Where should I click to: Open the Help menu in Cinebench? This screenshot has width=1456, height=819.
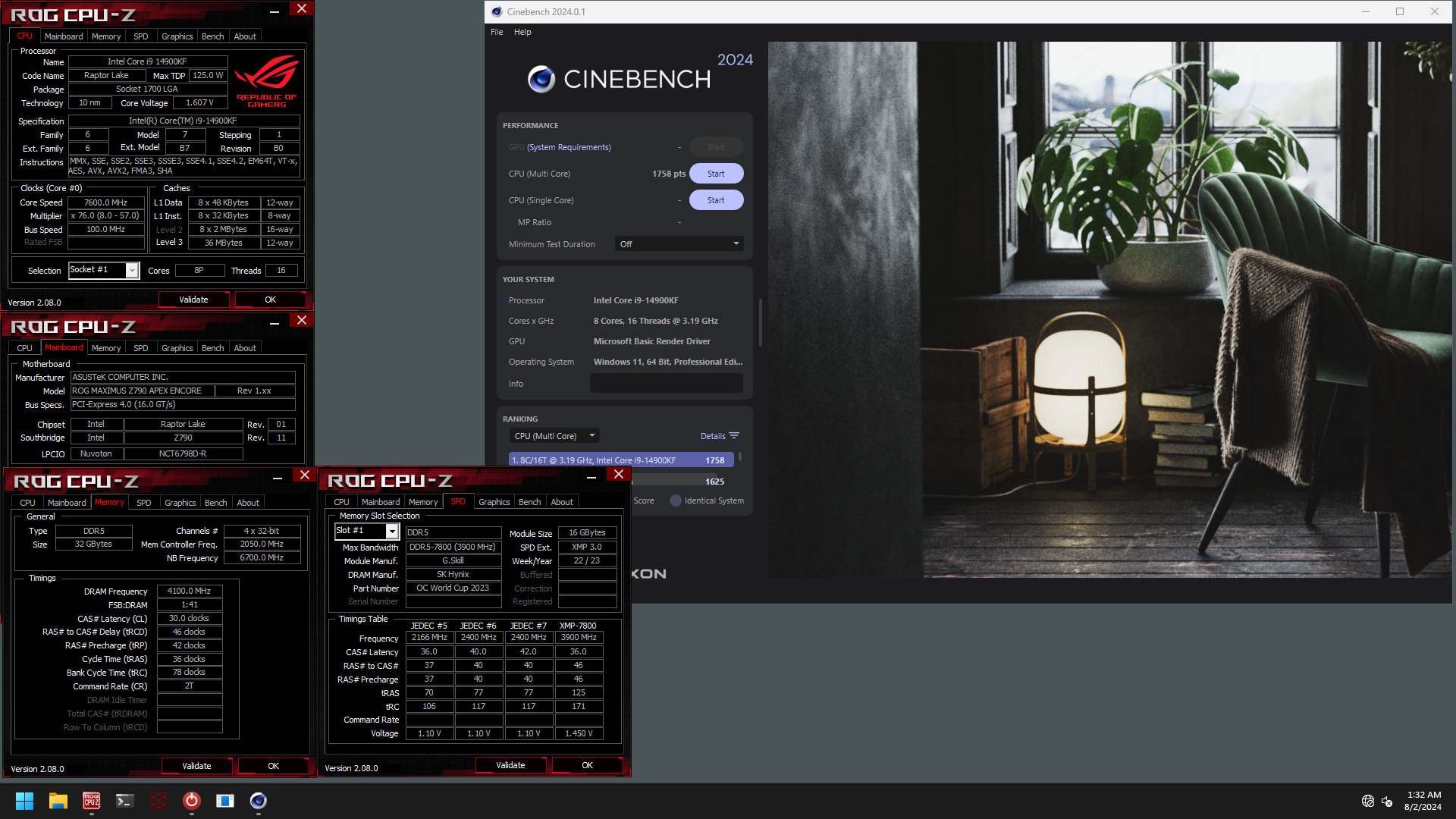[x=522, y=32]
